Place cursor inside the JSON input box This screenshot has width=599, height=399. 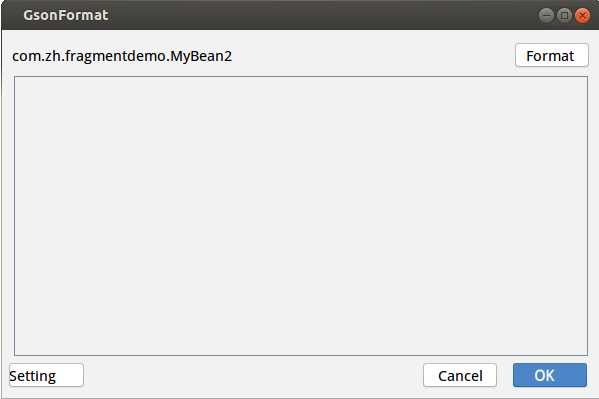pos(301,216)
